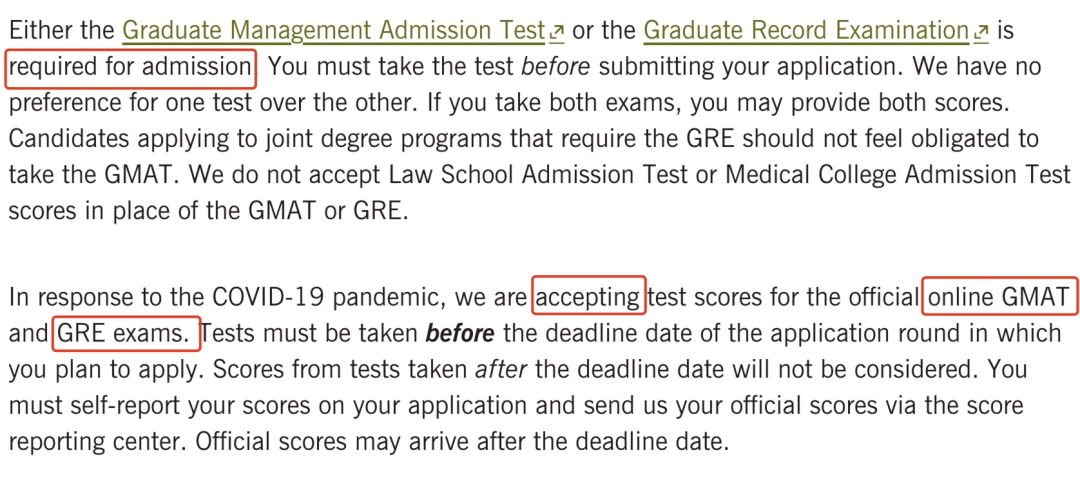Click the highlighted "online GMAT" box
1080x477 pixels.
999,296
